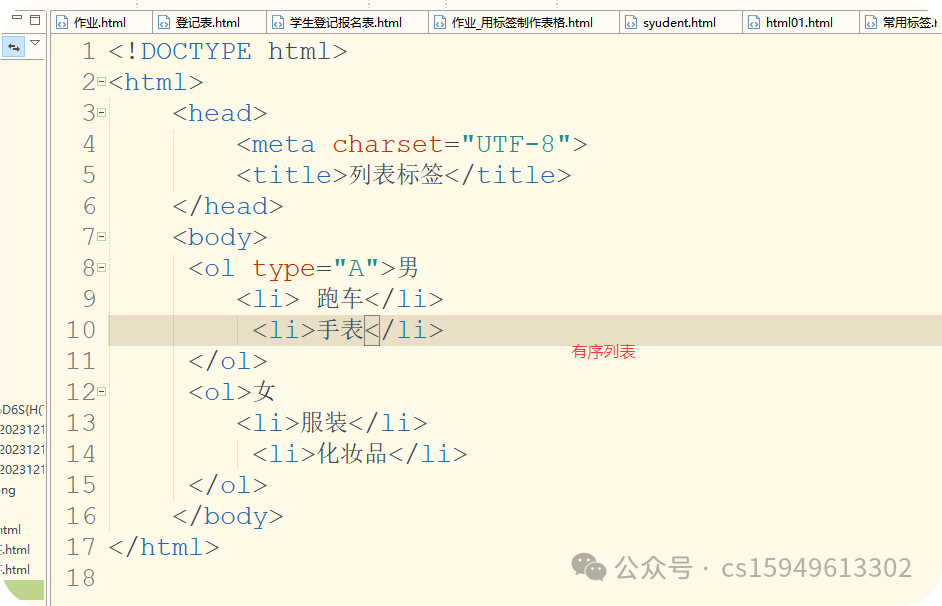Viewport: 942px width, 606px height.
Task: Maximize the left explorer panel
Action: pyautogui.click(x=35, y=20)
